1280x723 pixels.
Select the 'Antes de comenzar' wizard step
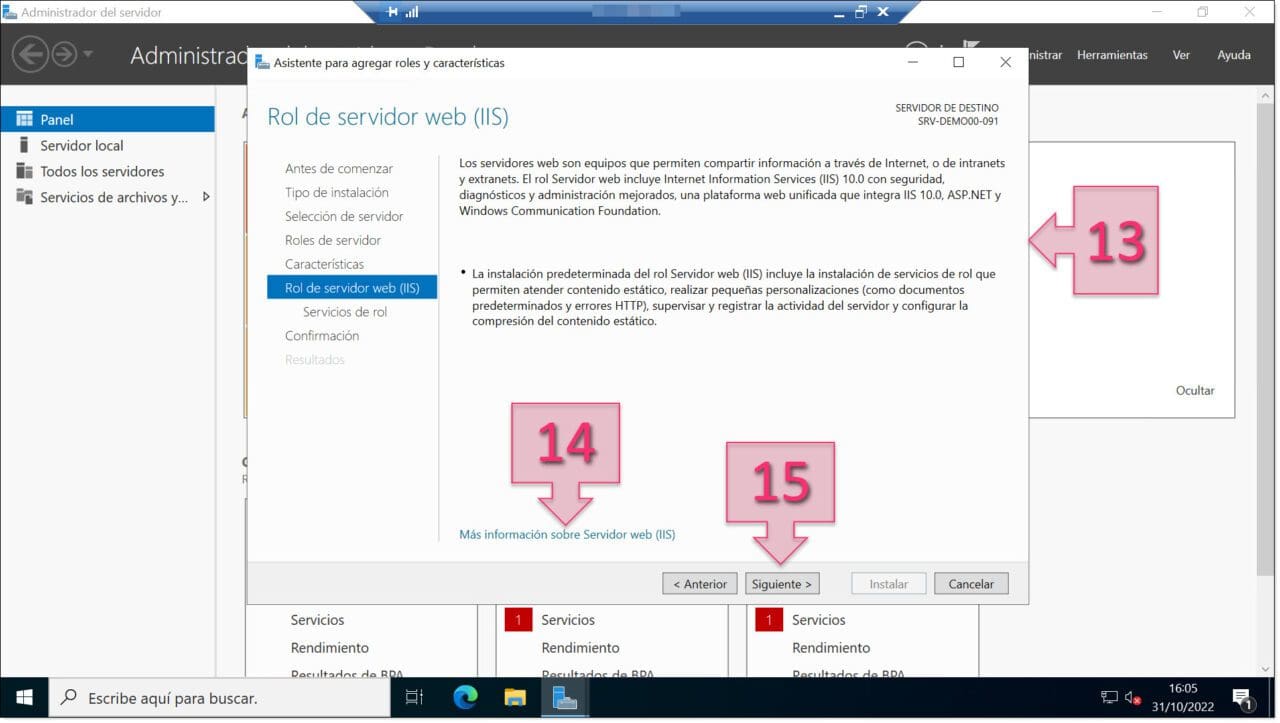tap(339, 169)
